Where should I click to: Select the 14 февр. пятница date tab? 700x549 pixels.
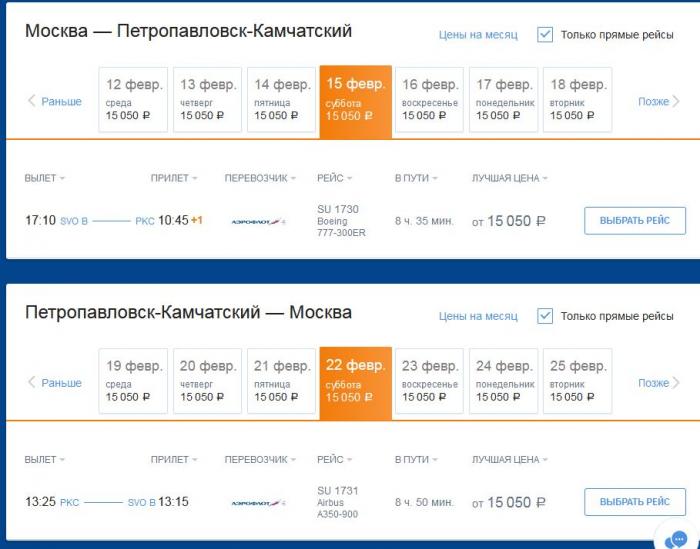(281, 100)
